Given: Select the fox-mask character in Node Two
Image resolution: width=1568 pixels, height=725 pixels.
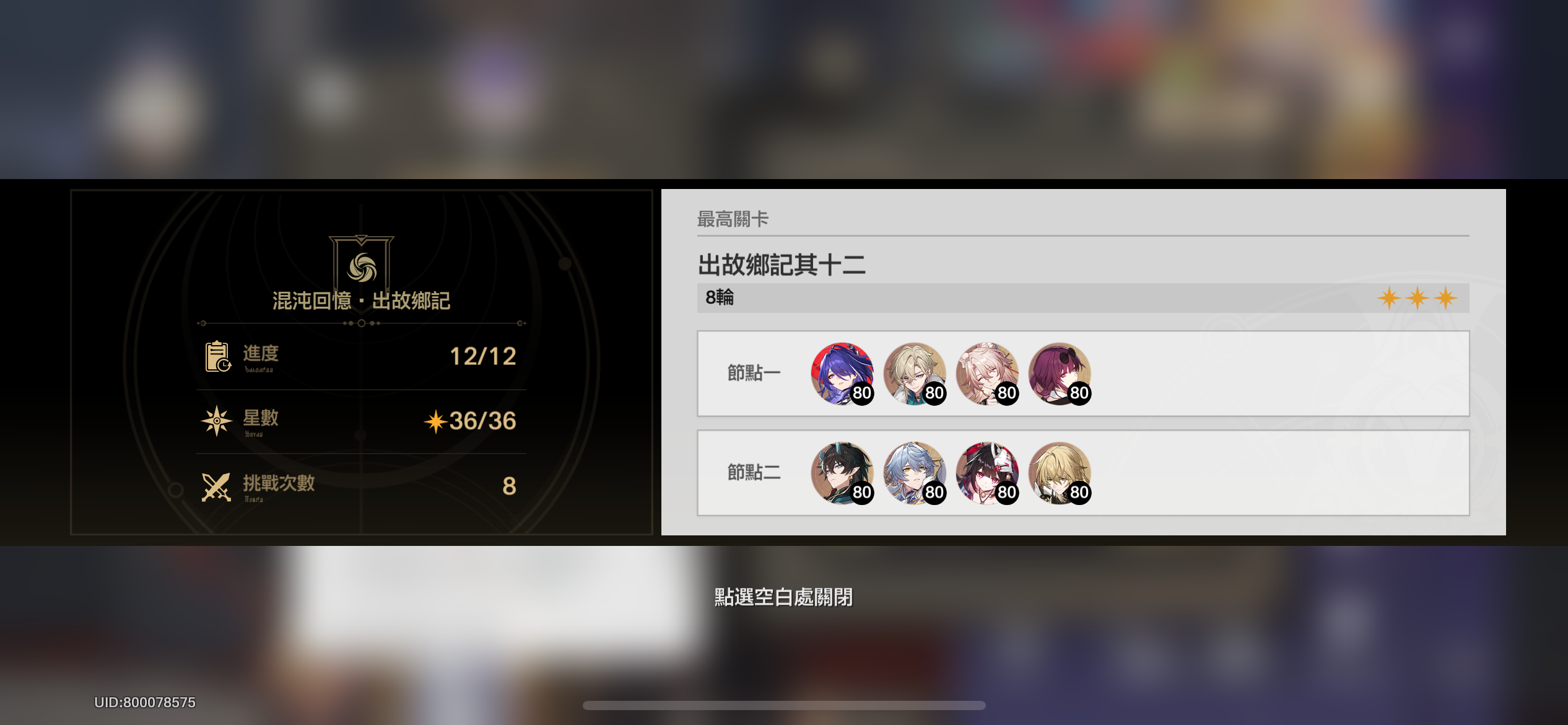Looking at the screenshot, I should point(987,473).
